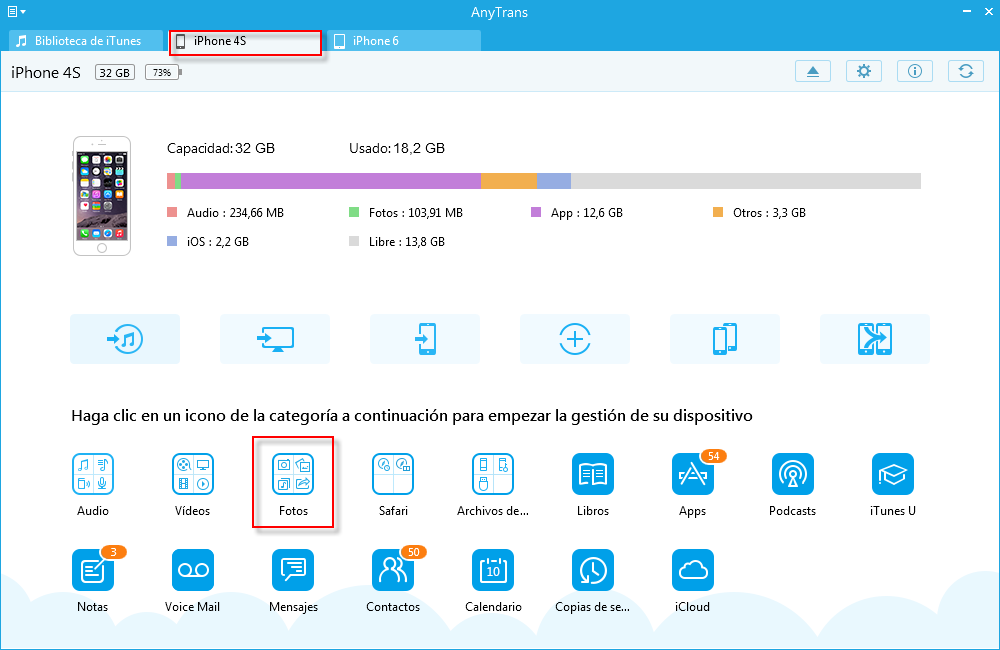Open settings with the gear button
The width and height of the screenshot is (1000, 650).
click(x=864, y=71)
